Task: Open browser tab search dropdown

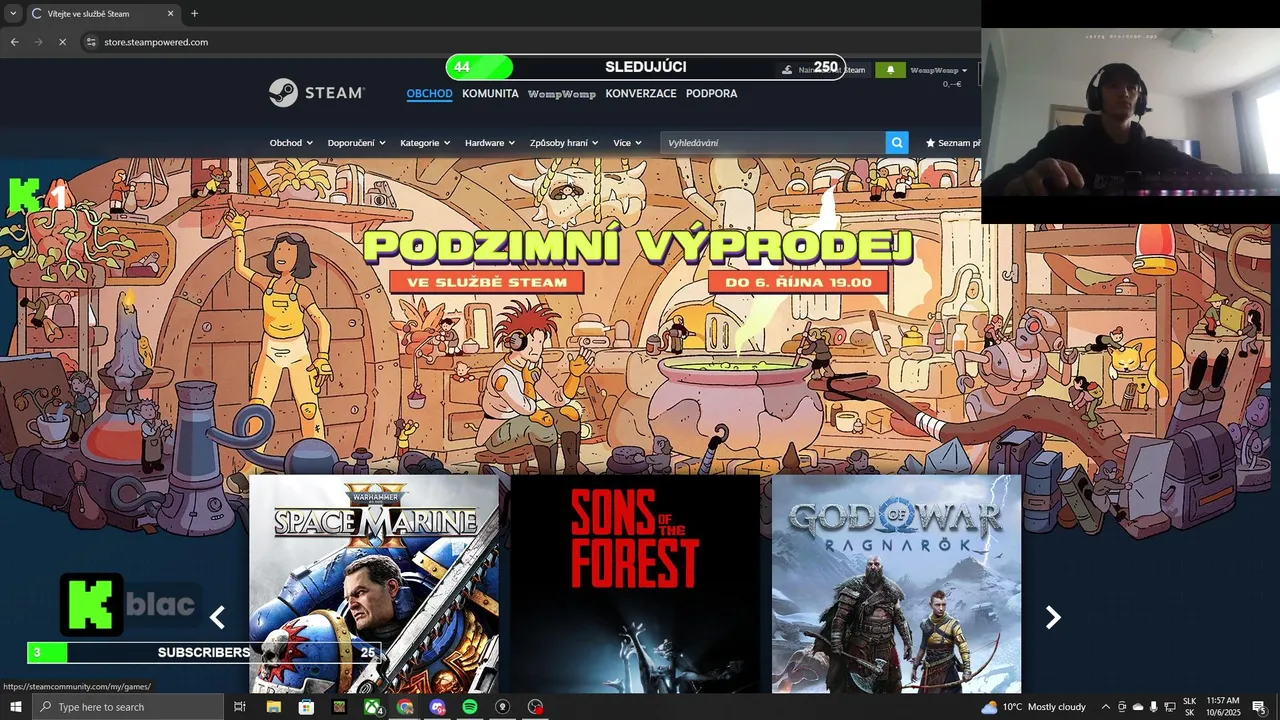Action: [x=12, y=14]
